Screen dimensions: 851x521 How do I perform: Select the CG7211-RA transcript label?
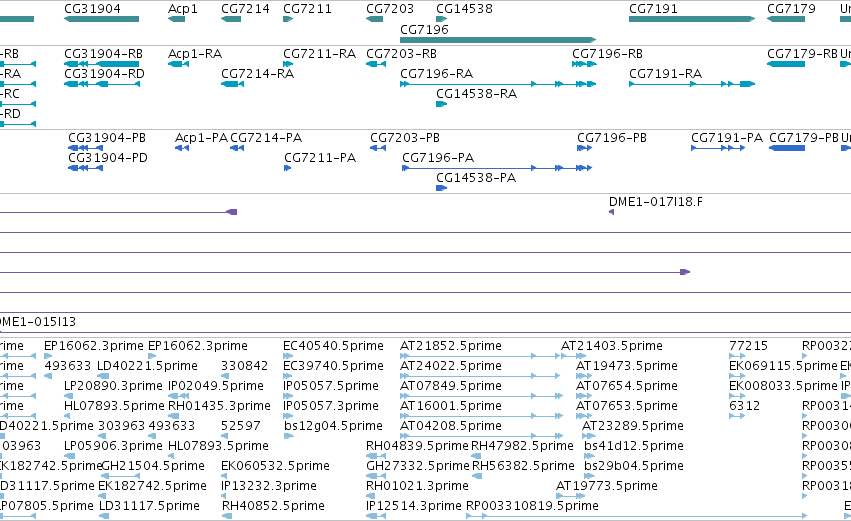click(x=320, y=54)
